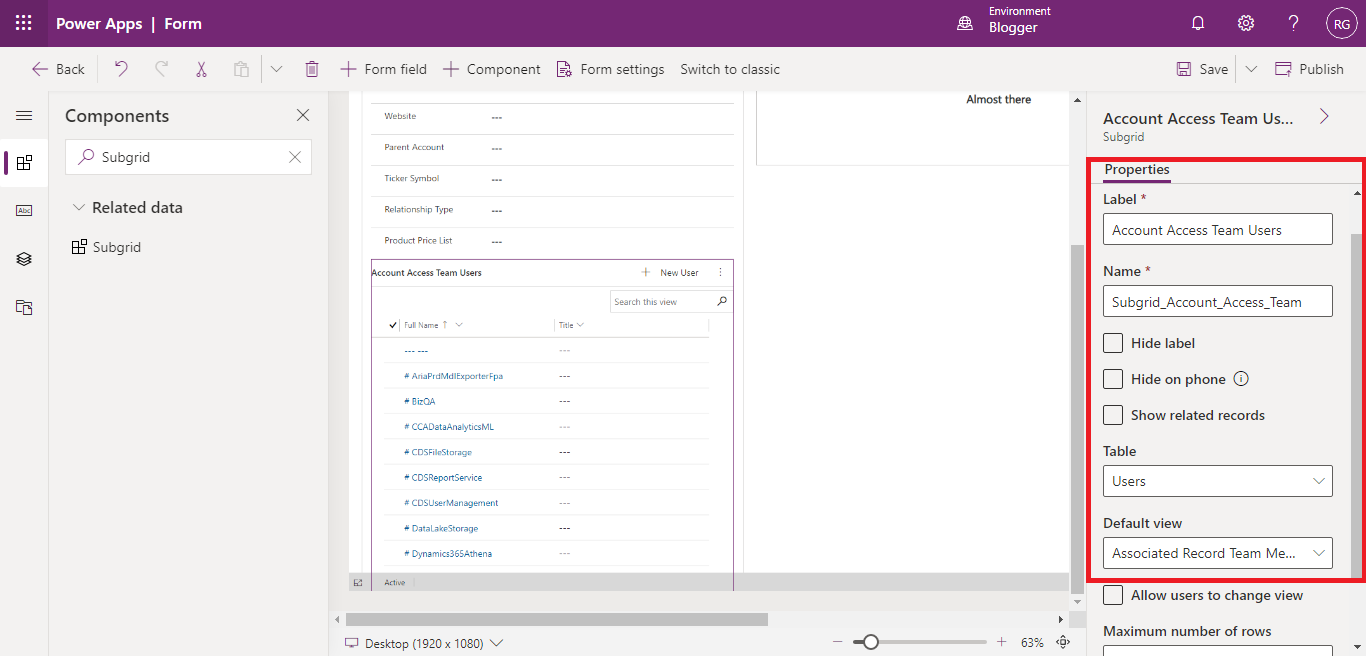Close the Components pane
Screen dimensions: 1366x656
click(303, 116)
